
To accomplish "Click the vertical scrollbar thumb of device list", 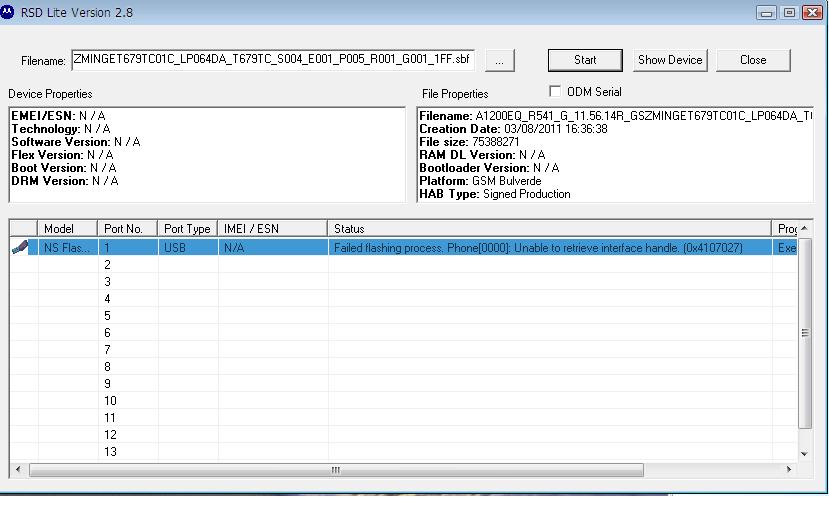I will pyautogui.click(x=805, y=333).
